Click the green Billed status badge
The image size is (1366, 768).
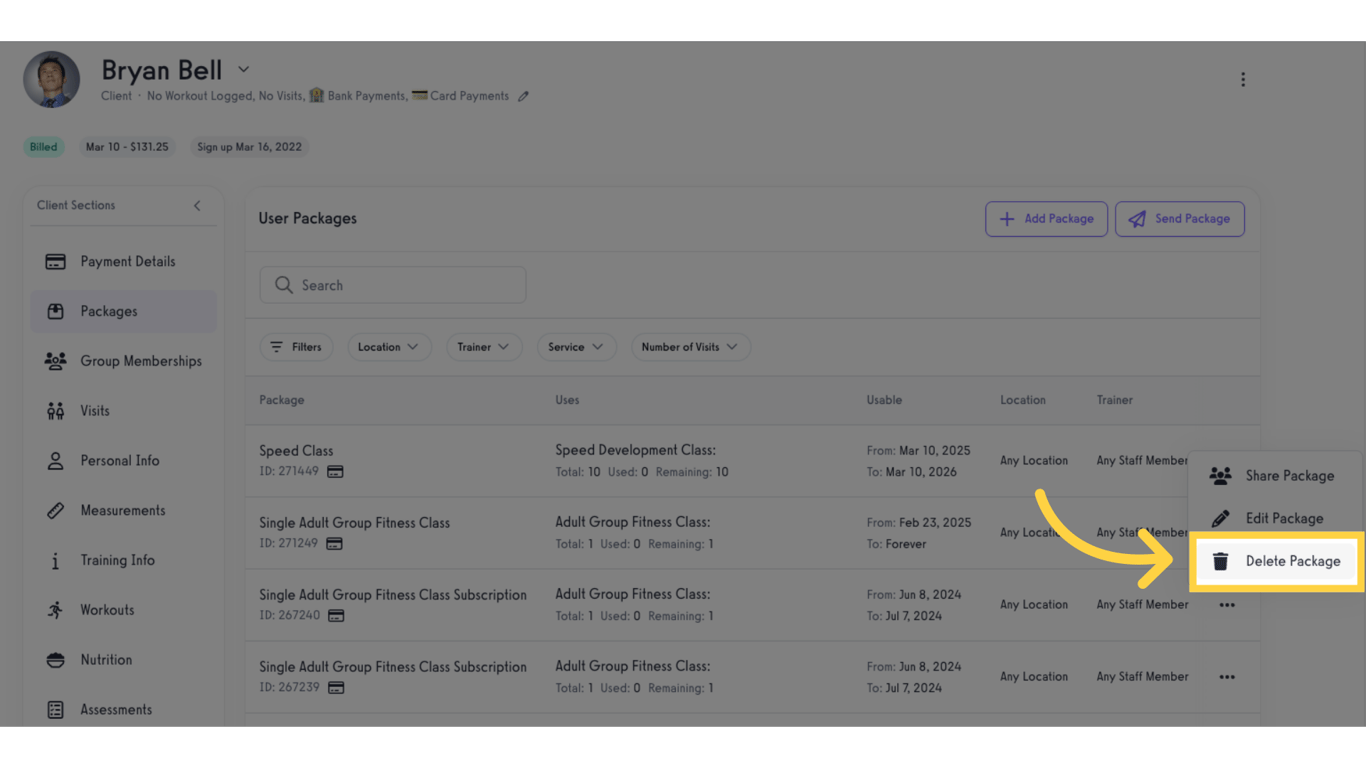[44, 147]
